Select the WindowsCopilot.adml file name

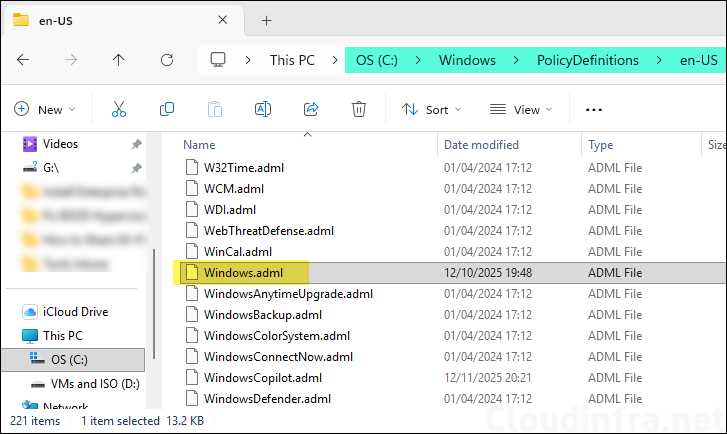(x=263, y=377)
